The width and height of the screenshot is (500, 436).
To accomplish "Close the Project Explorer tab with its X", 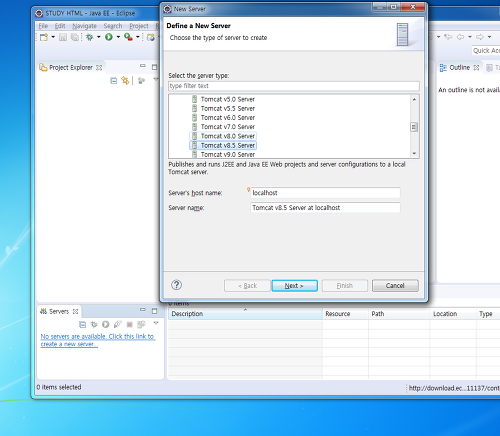I will coord(99,68).
